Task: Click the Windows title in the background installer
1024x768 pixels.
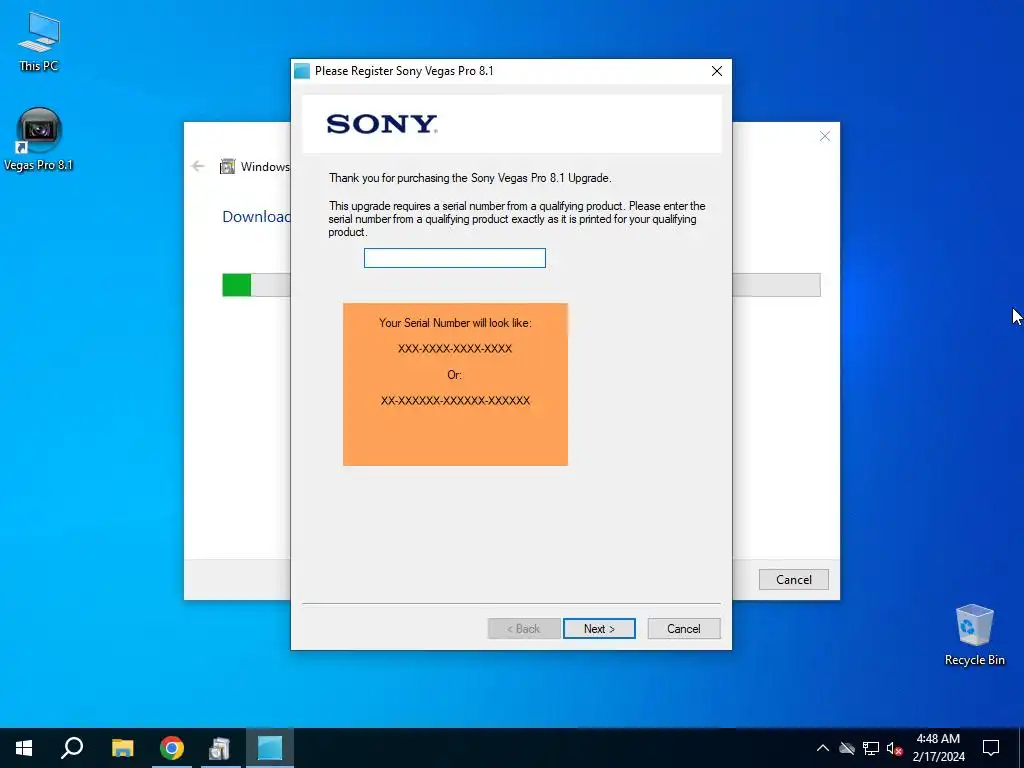Action: (264, 167)
